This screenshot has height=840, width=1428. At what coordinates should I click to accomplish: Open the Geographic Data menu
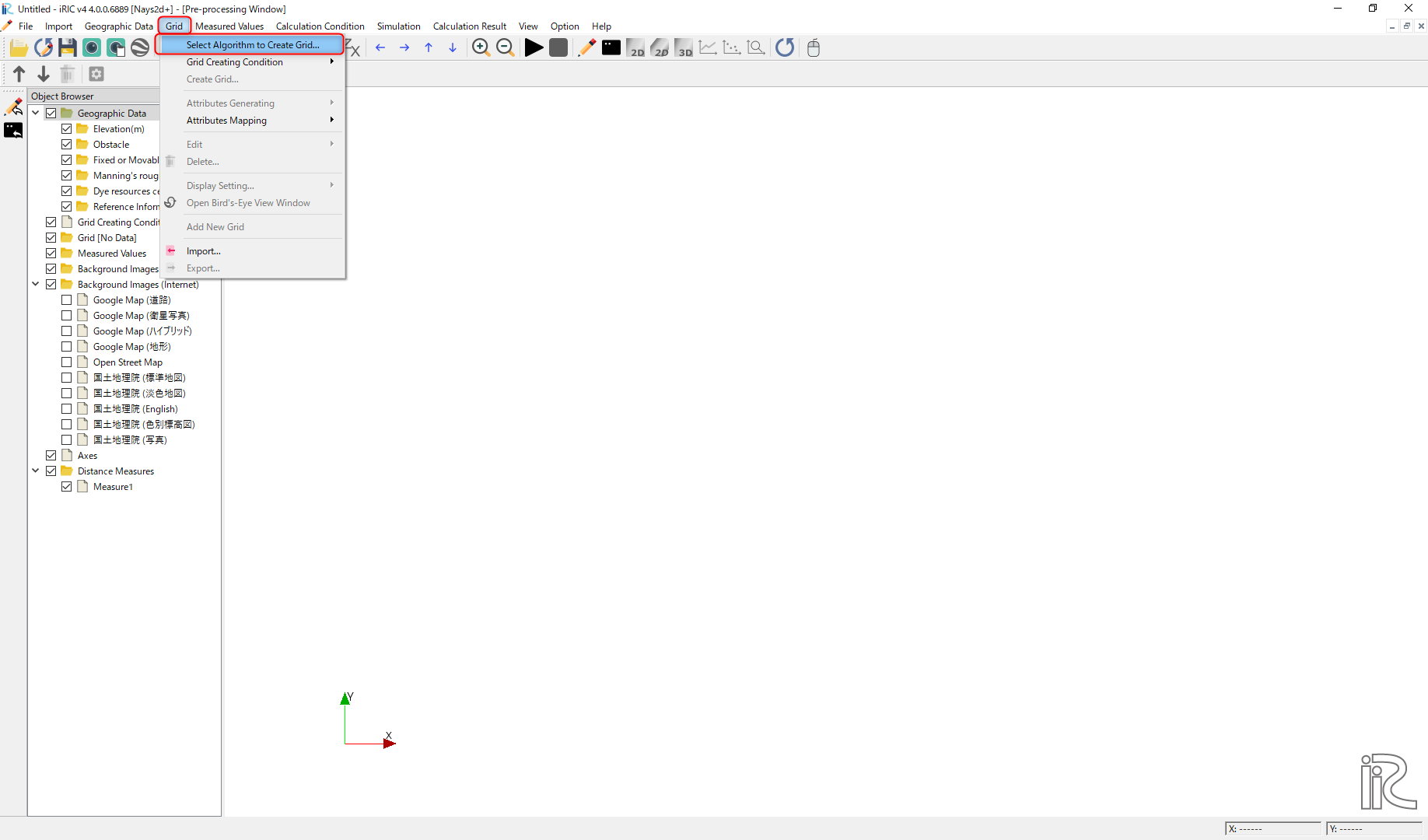pos(119,26)
